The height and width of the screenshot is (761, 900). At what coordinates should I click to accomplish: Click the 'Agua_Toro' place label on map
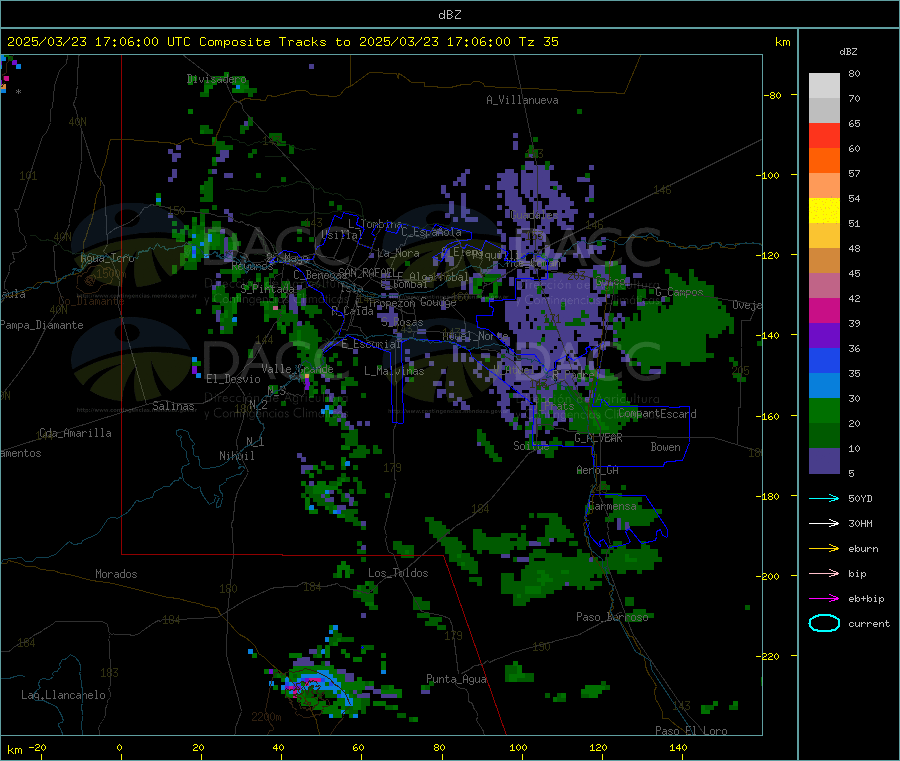(x=107, y=258)
